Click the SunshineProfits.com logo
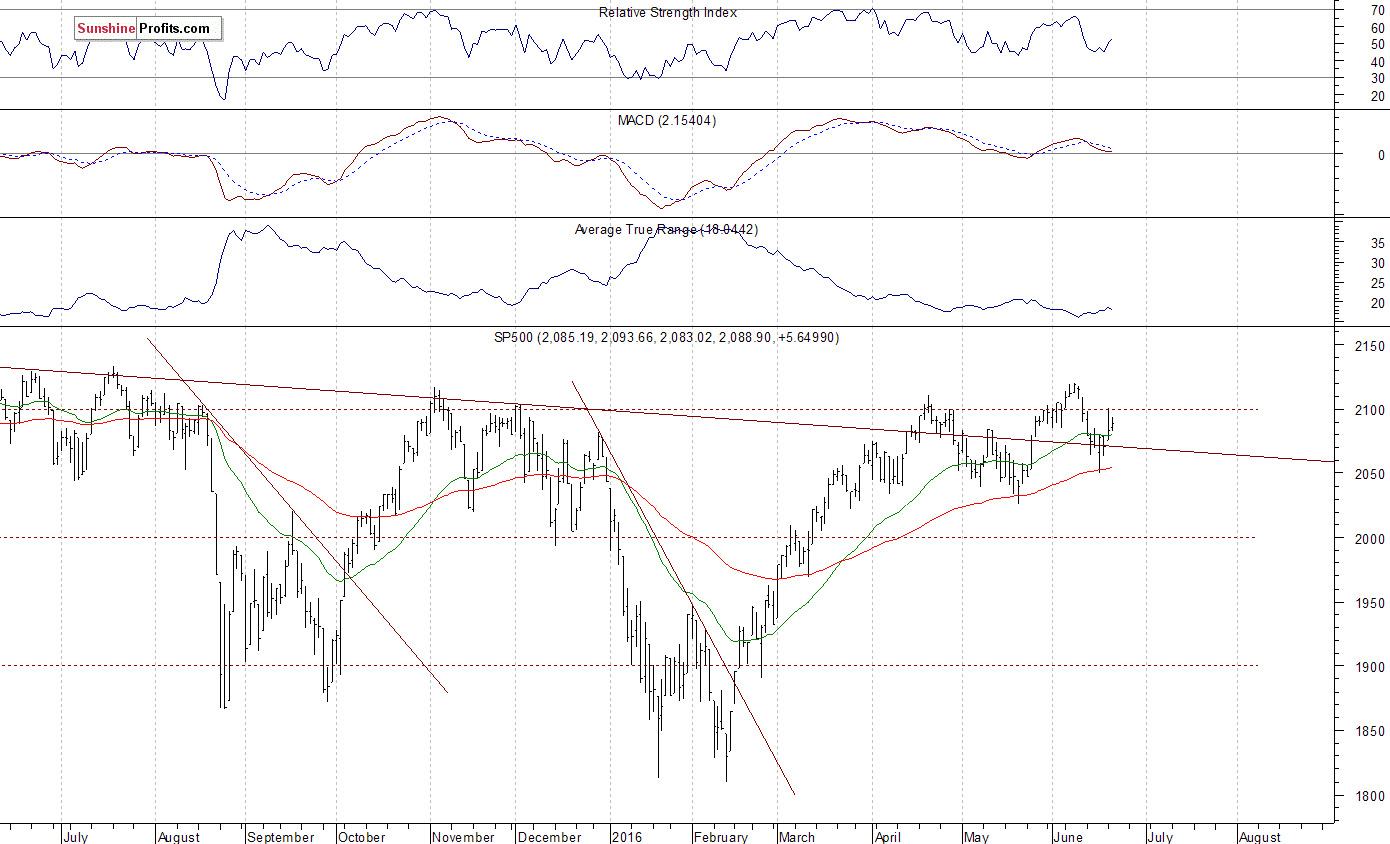 148,29
